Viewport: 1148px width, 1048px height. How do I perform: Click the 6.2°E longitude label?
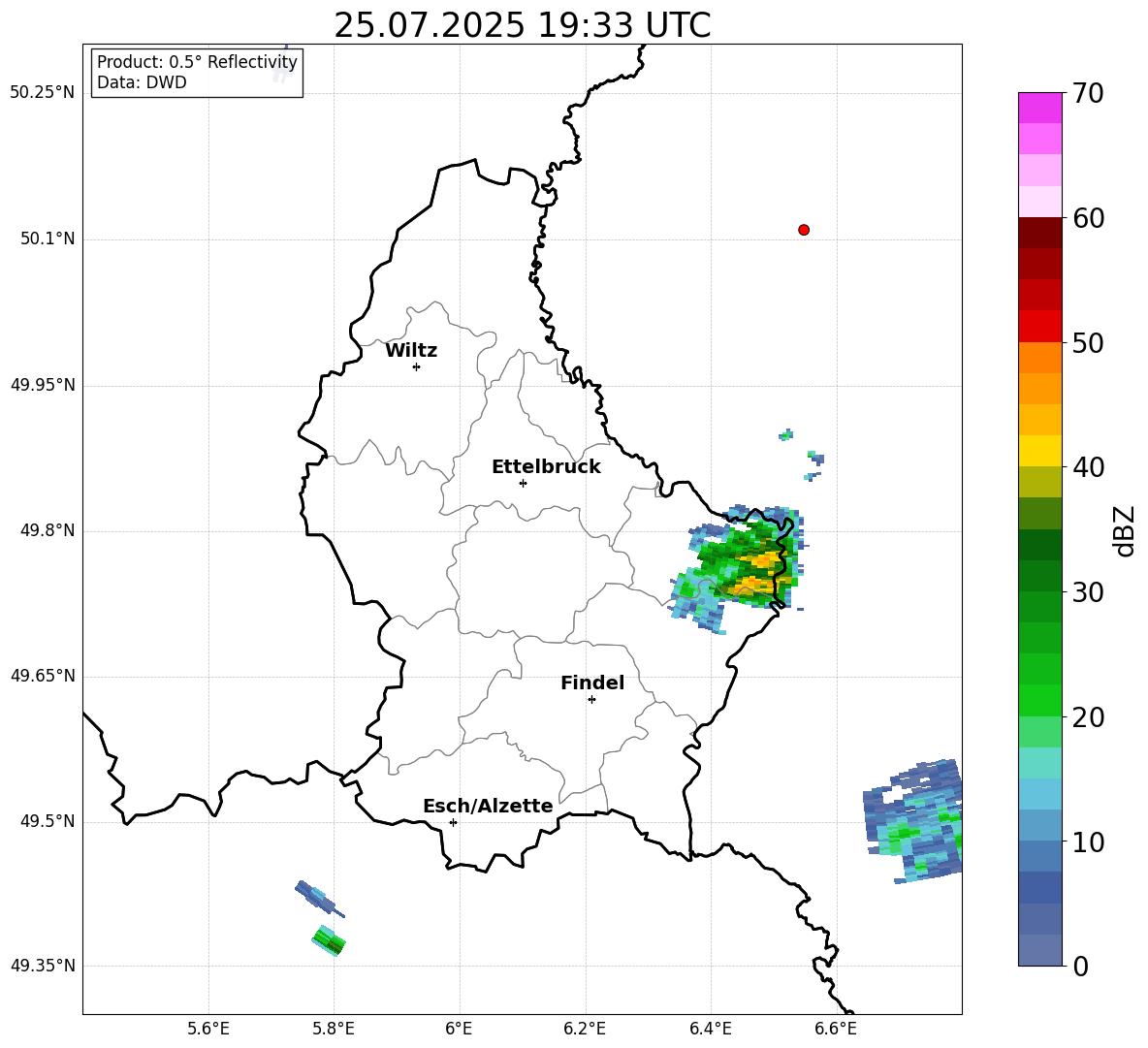pyautogui.click(x=585, y=1029)
